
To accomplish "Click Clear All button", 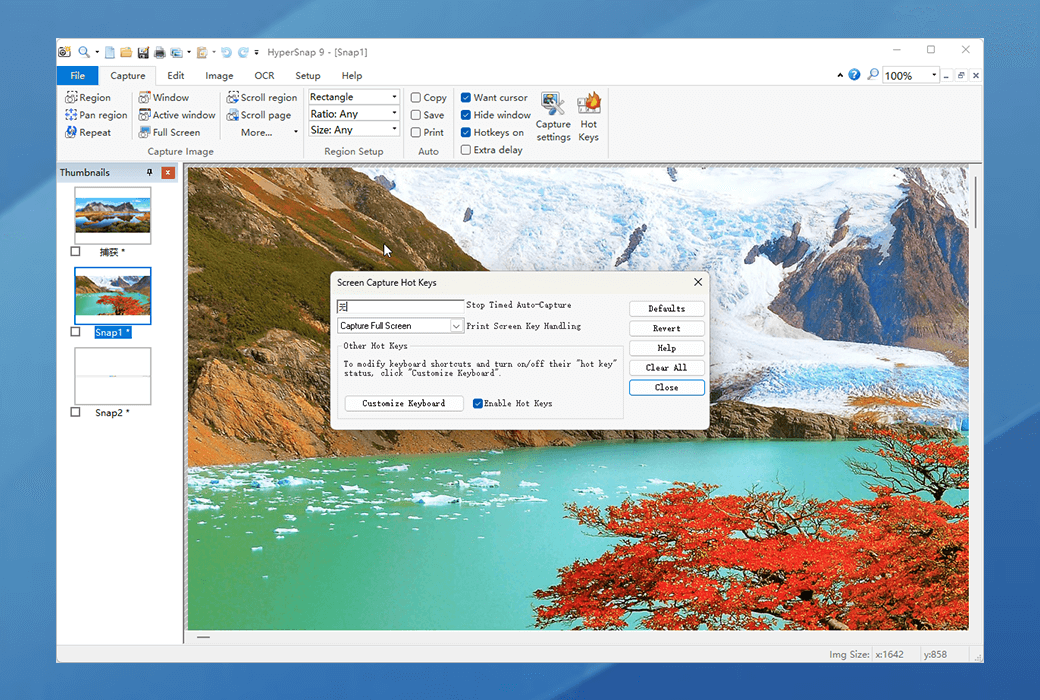I will pyautogui.click(x=667, y=368).
